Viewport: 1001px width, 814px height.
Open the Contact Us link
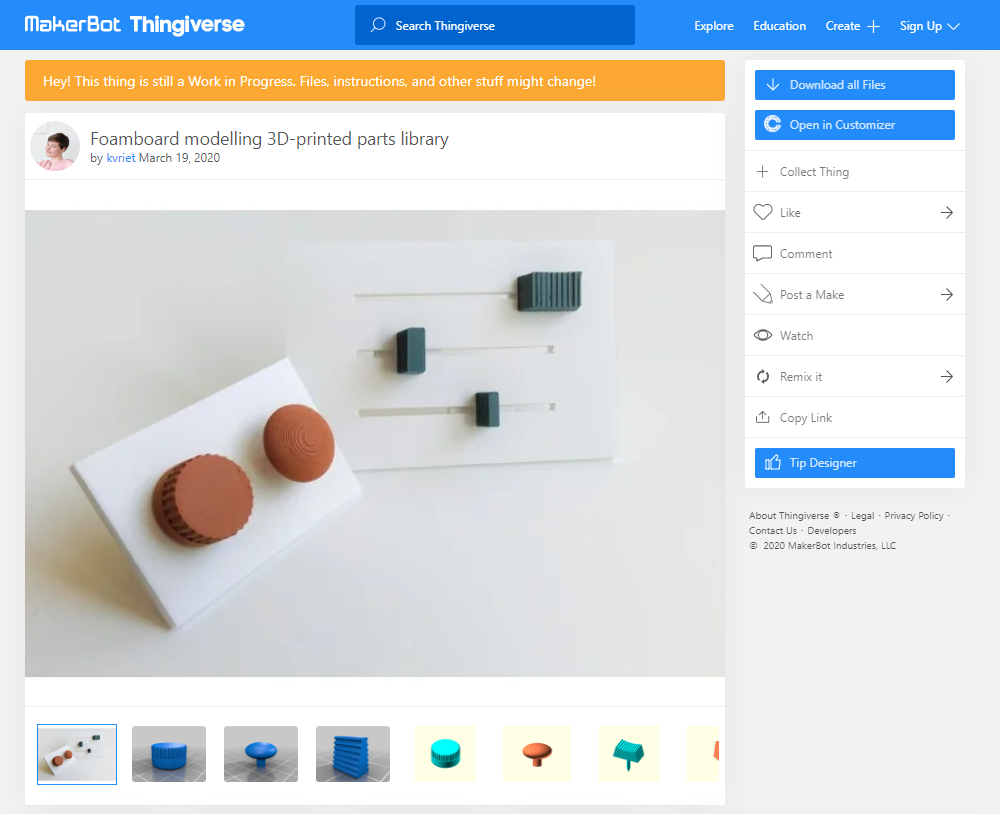772,531
